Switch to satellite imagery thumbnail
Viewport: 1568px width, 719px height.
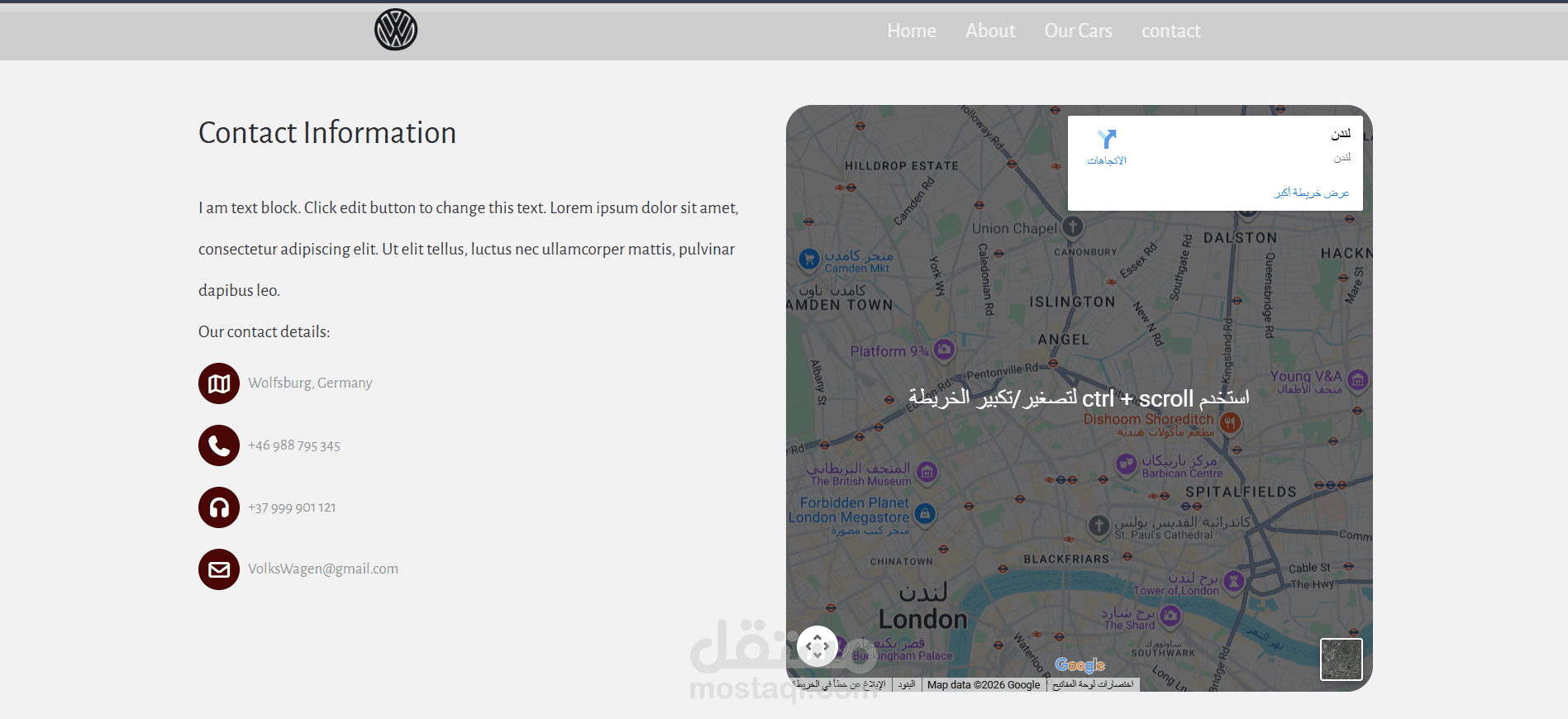[x=1341, y=659]
